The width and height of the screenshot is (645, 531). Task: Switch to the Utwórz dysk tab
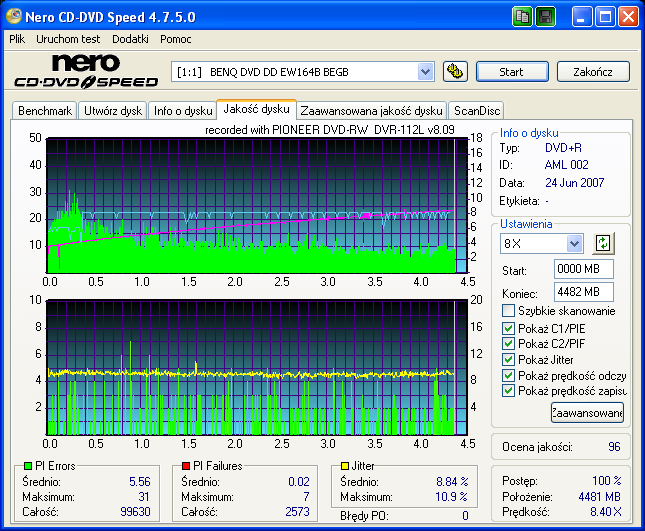tap(113, 111)
